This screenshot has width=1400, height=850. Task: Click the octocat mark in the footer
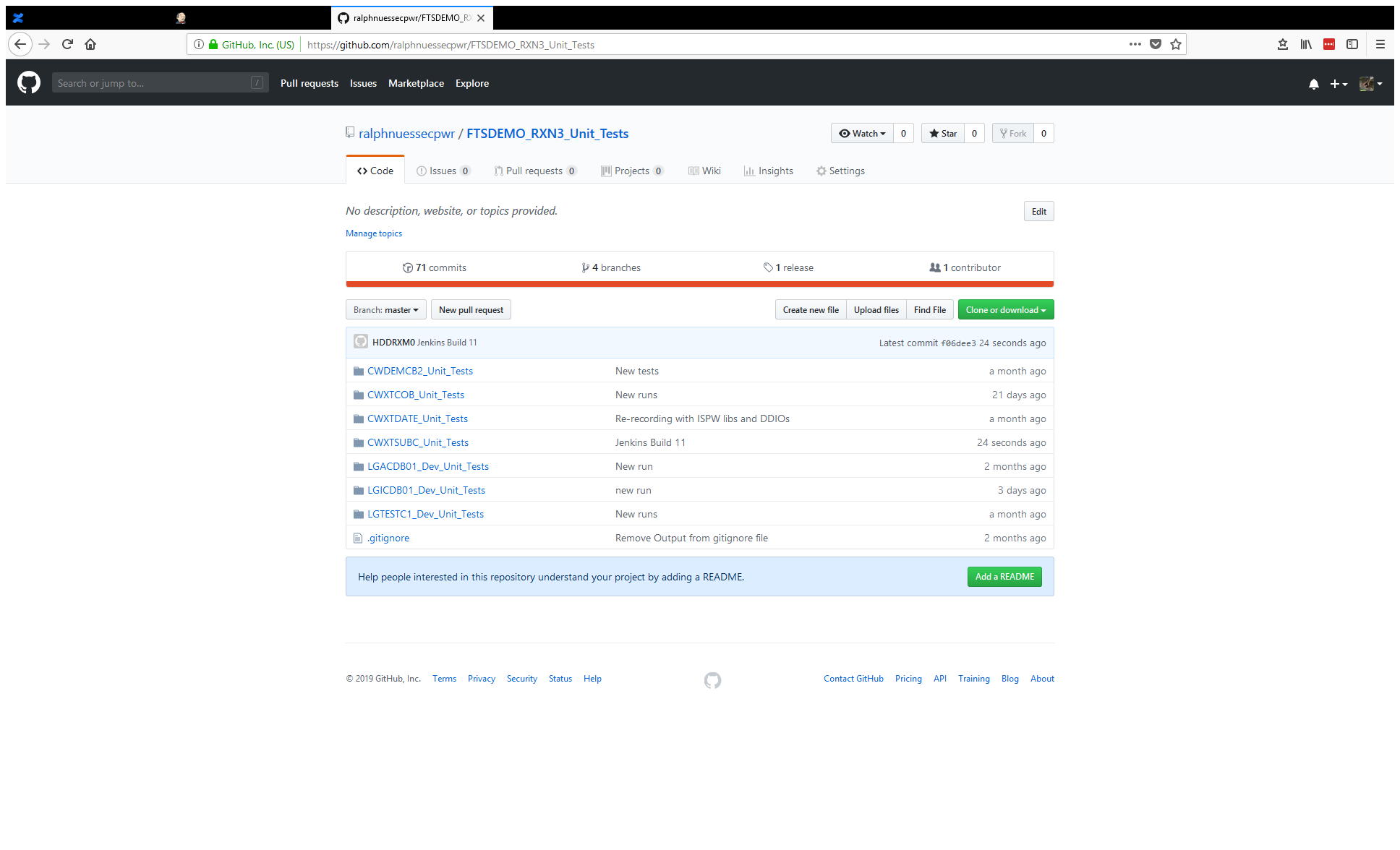[712, 680]
